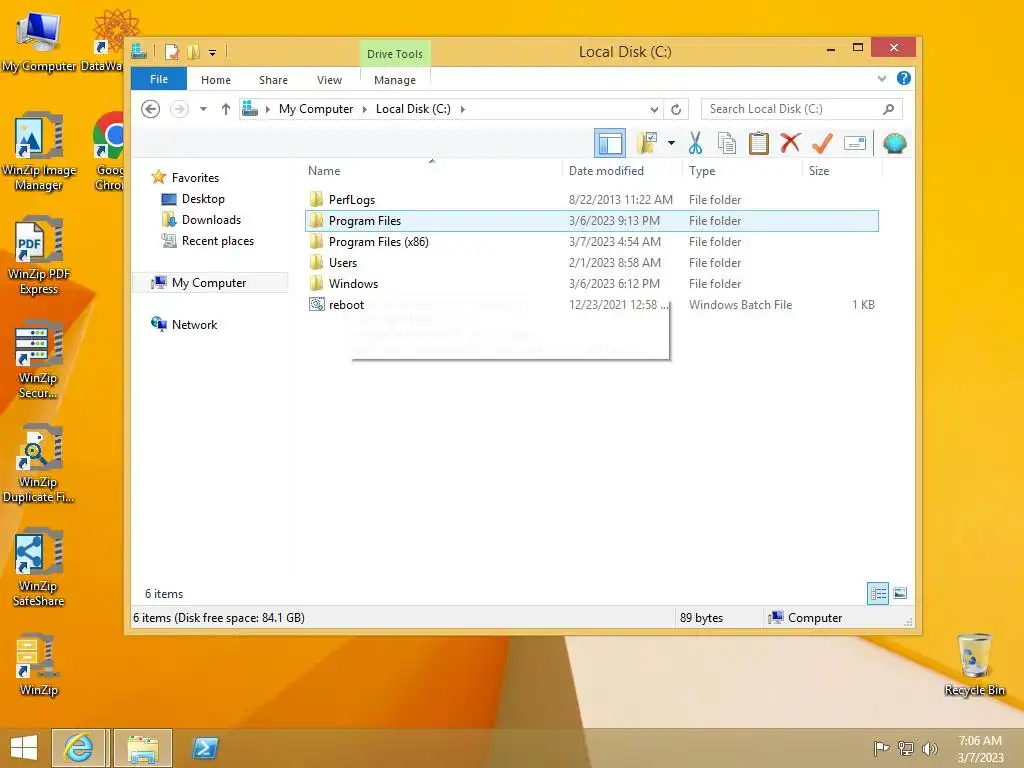The height and width of the screenshot is (768, 1024).
Task: Click the Rename toolbar icon
Action: coord(855,143)
